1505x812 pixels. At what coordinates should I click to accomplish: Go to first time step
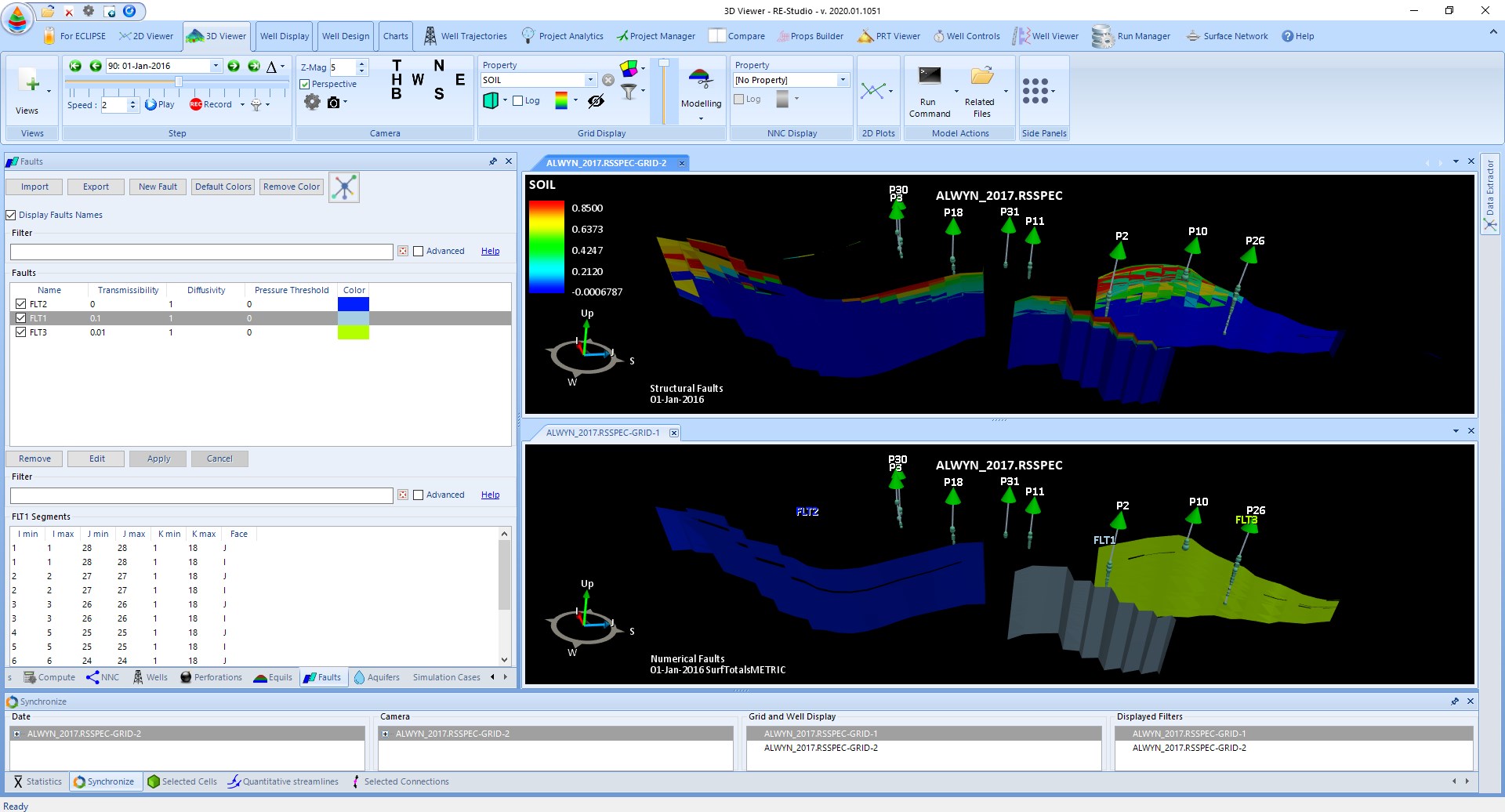coord(75,66)
